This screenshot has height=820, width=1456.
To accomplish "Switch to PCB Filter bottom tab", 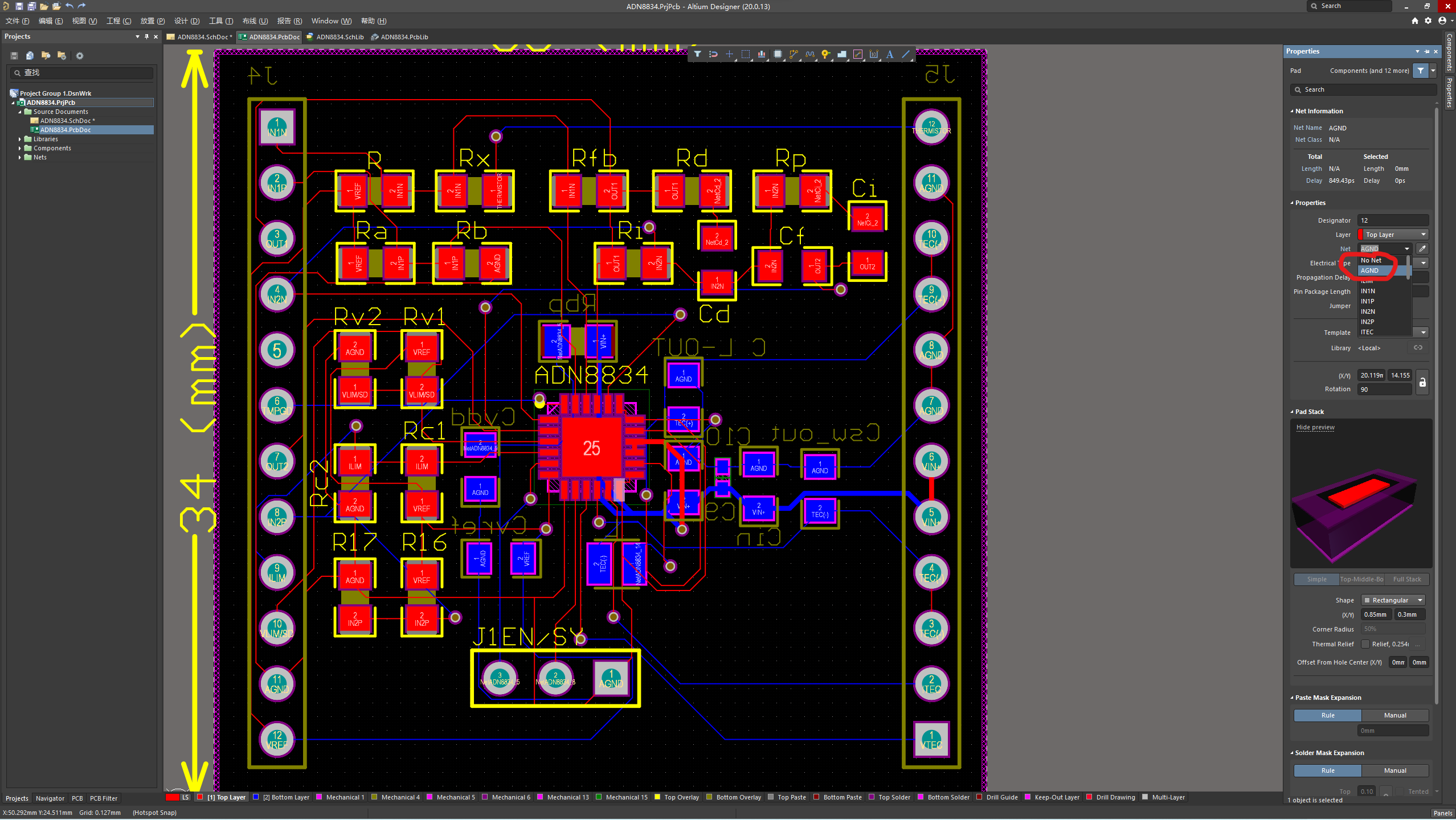I will click(x=104, y=798).
